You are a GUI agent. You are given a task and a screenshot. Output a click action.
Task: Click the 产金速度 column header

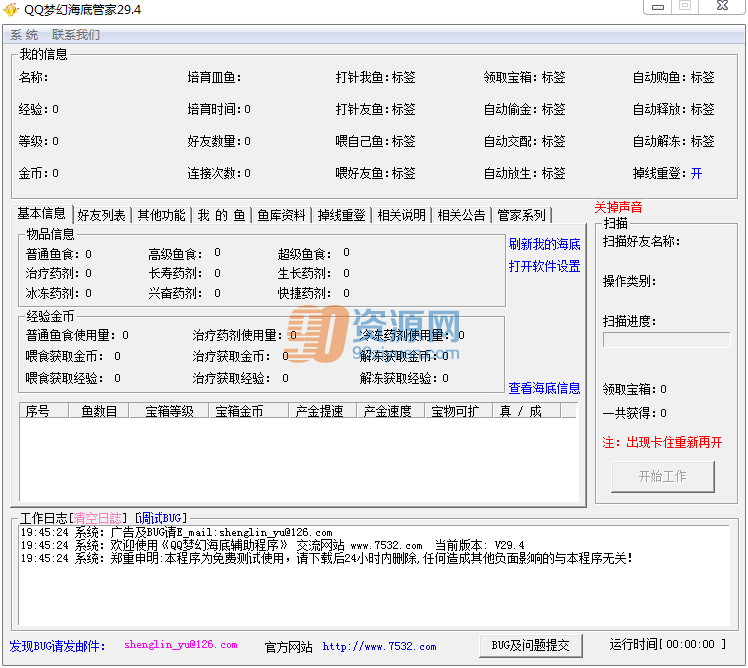(x=390, y=411)
